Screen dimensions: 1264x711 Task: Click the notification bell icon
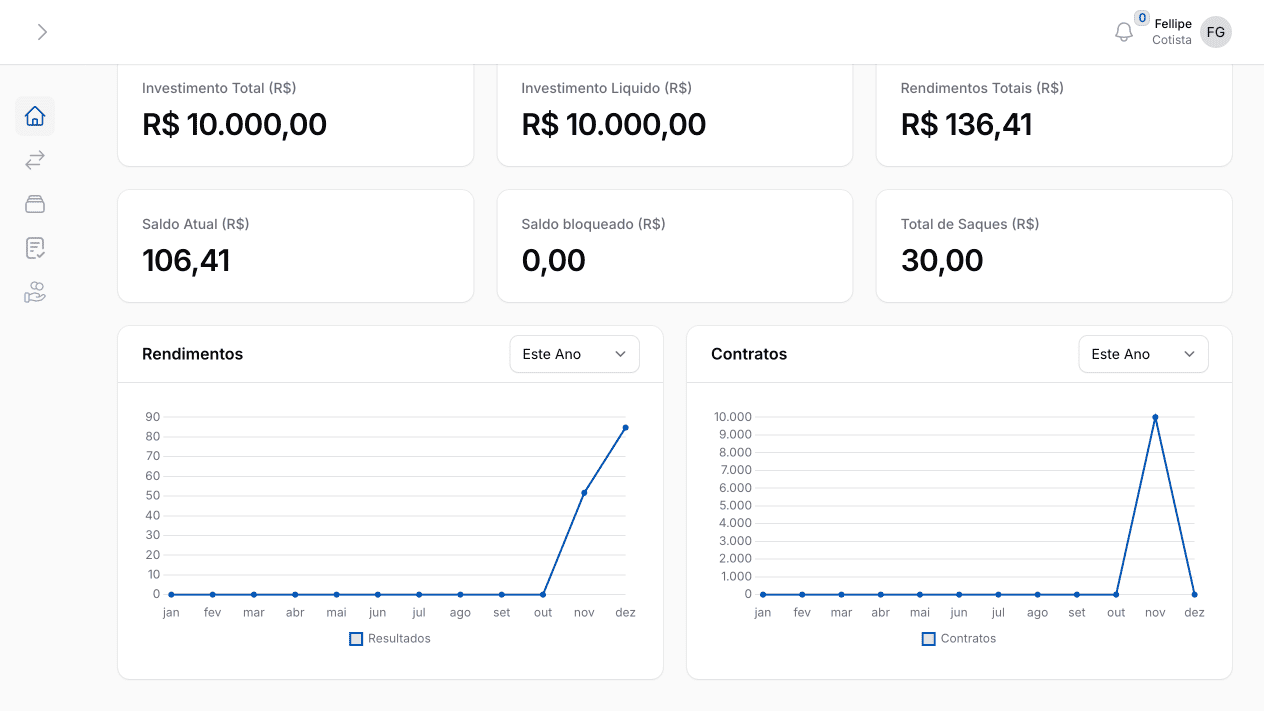[x=1124, y=32]
